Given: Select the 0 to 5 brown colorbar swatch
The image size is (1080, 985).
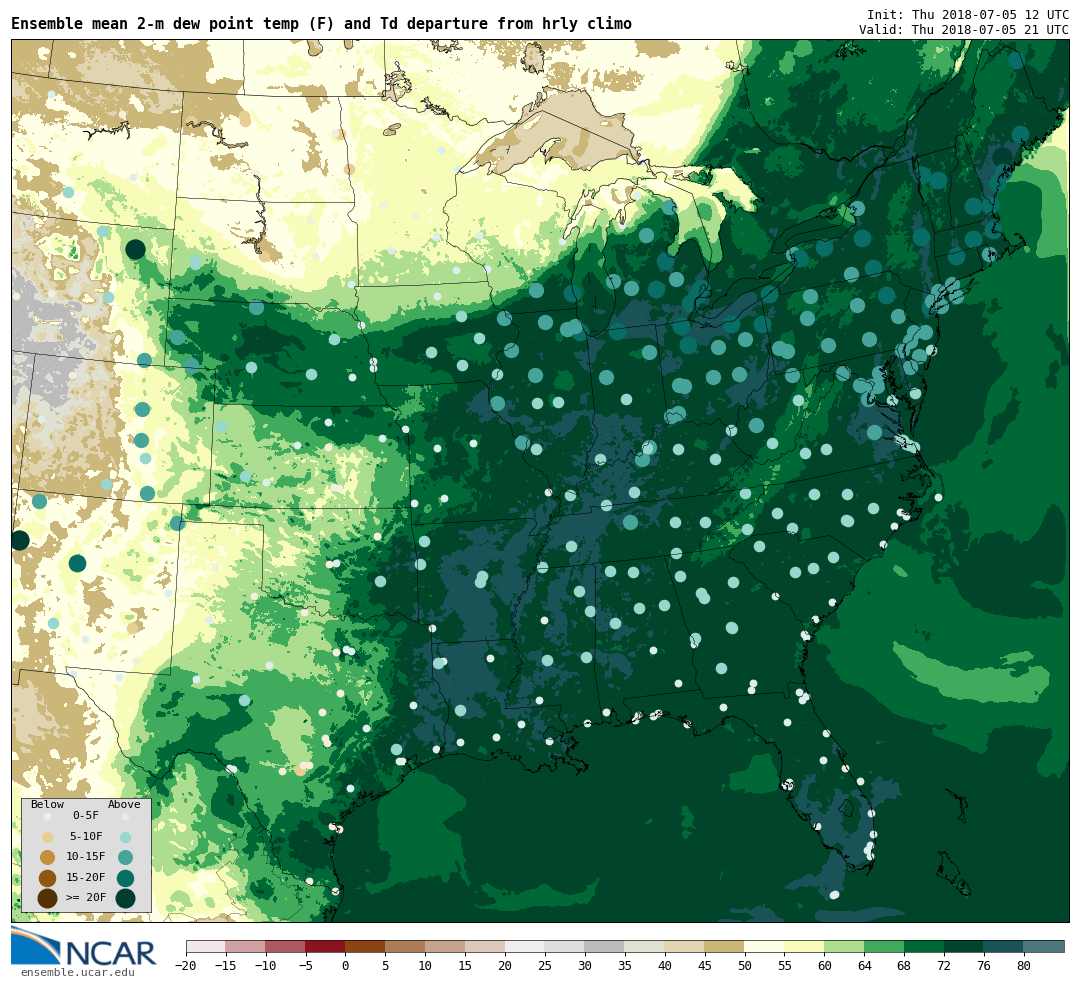Looking at the screenshot, I should (366, 946).
